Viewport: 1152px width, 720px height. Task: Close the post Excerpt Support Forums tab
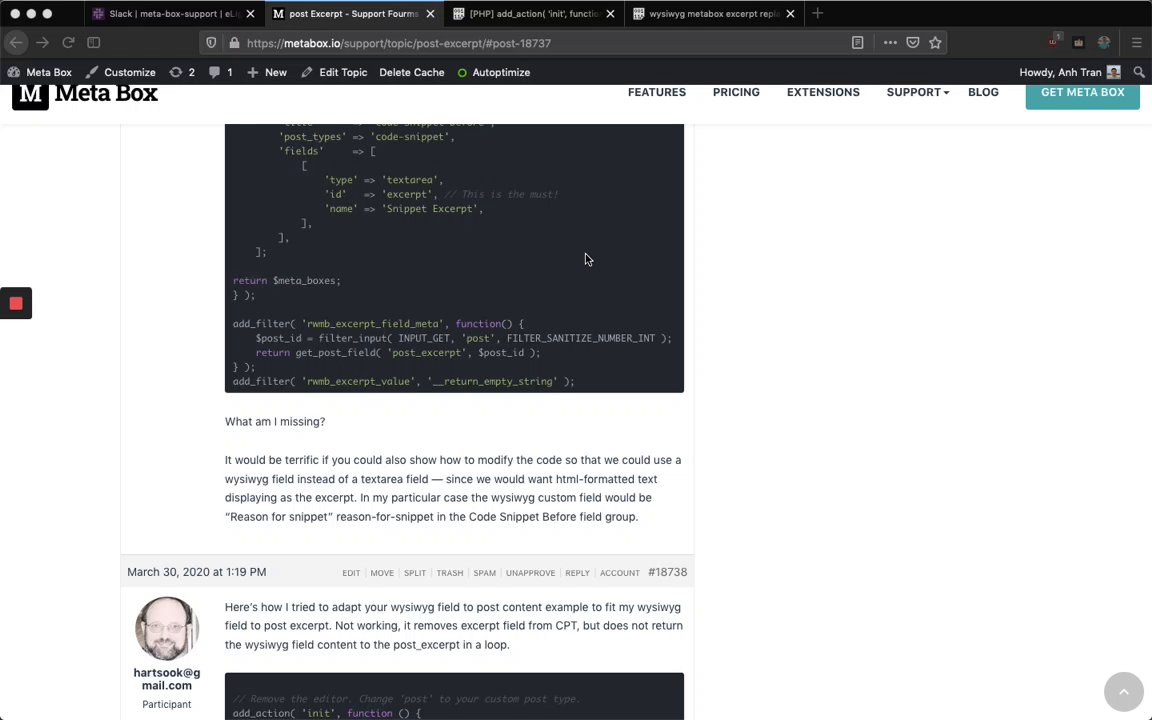coord(431,13)
